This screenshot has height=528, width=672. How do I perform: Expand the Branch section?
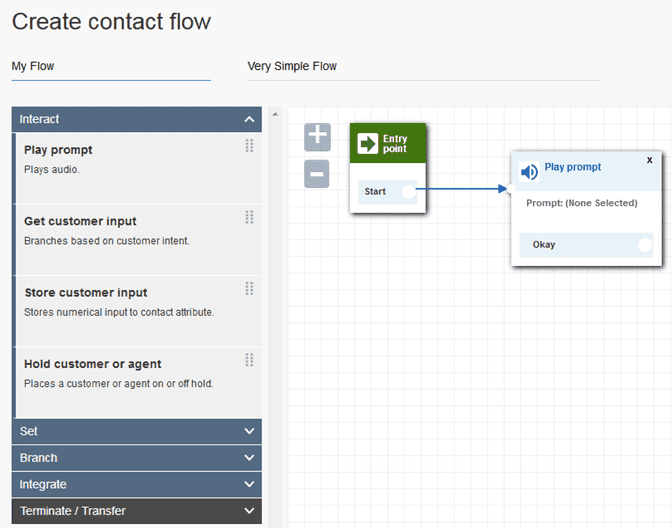tap(249, 458)
